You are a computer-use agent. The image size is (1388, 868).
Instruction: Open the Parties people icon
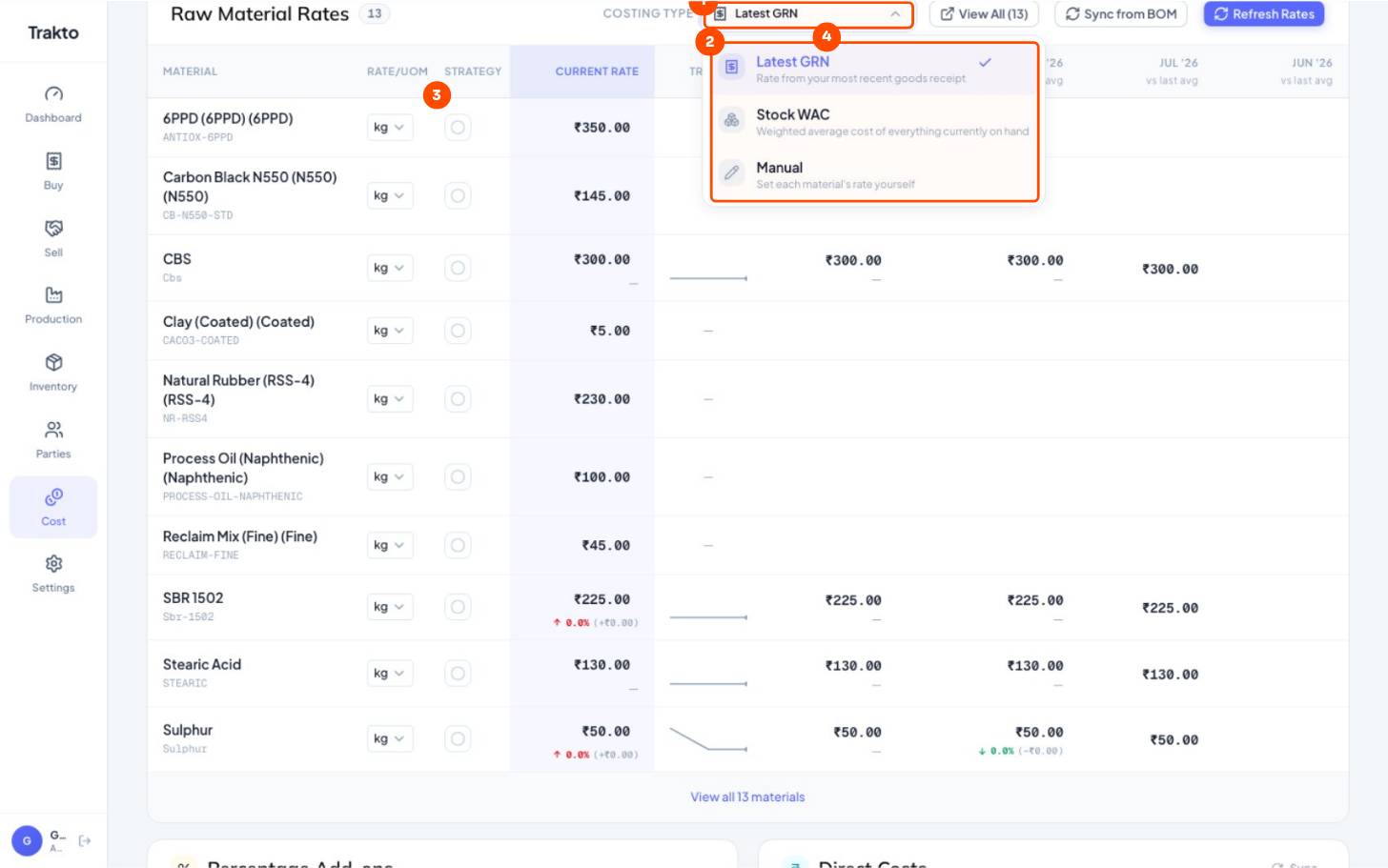[x=53, y=430]
